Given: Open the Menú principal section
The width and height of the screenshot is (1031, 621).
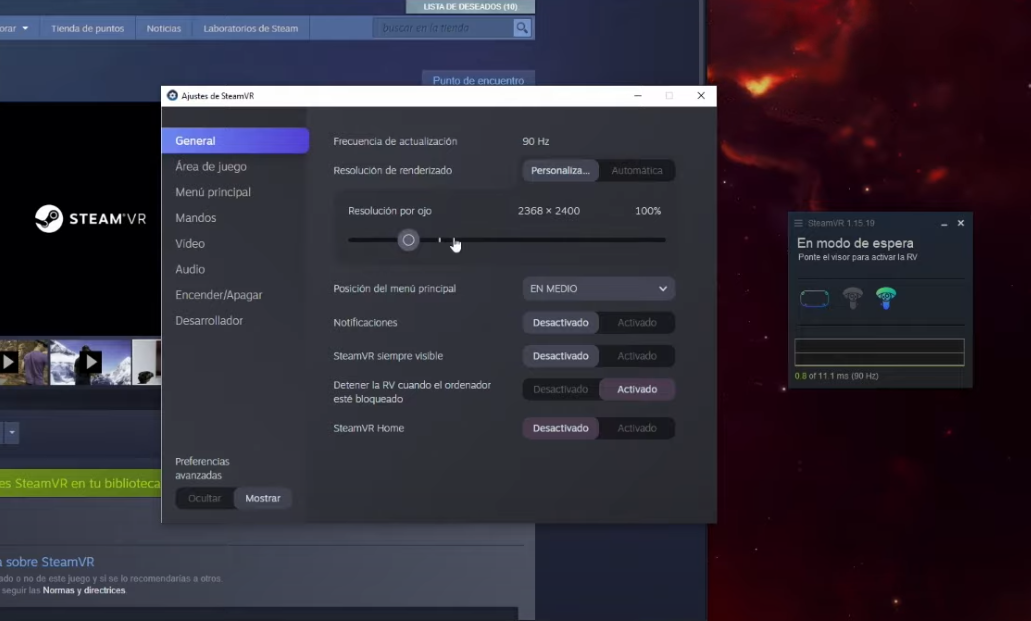Looking at the screenshot, I should click(212, 192).
